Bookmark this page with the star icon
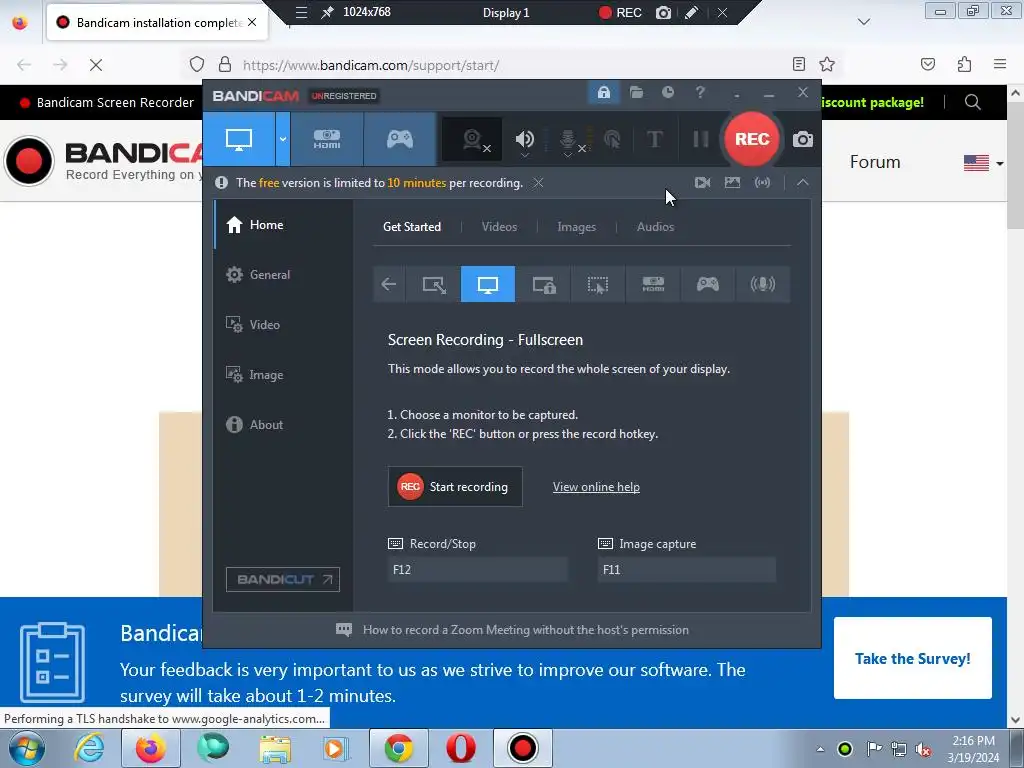This screenshot has height=768, width=1024. click(827, 64)
